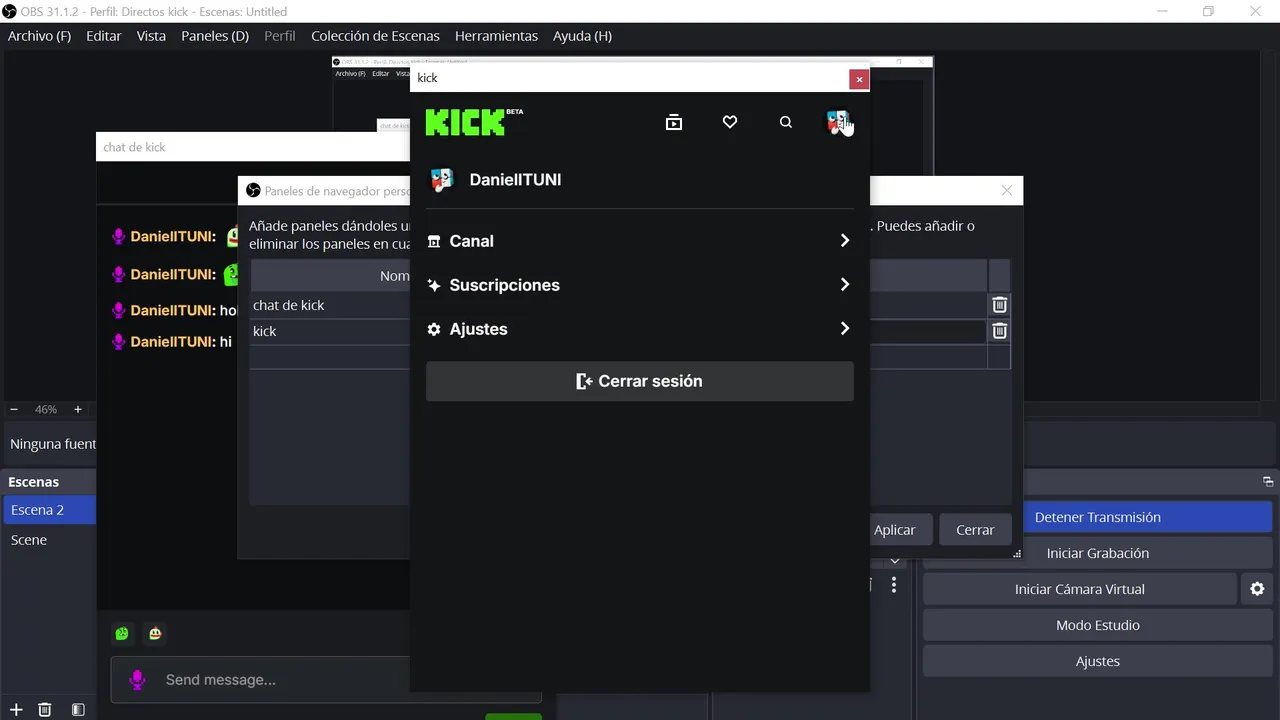Open scene filters icon
This screenshot has width=1280, height=720.
click(x=78, y=710)
